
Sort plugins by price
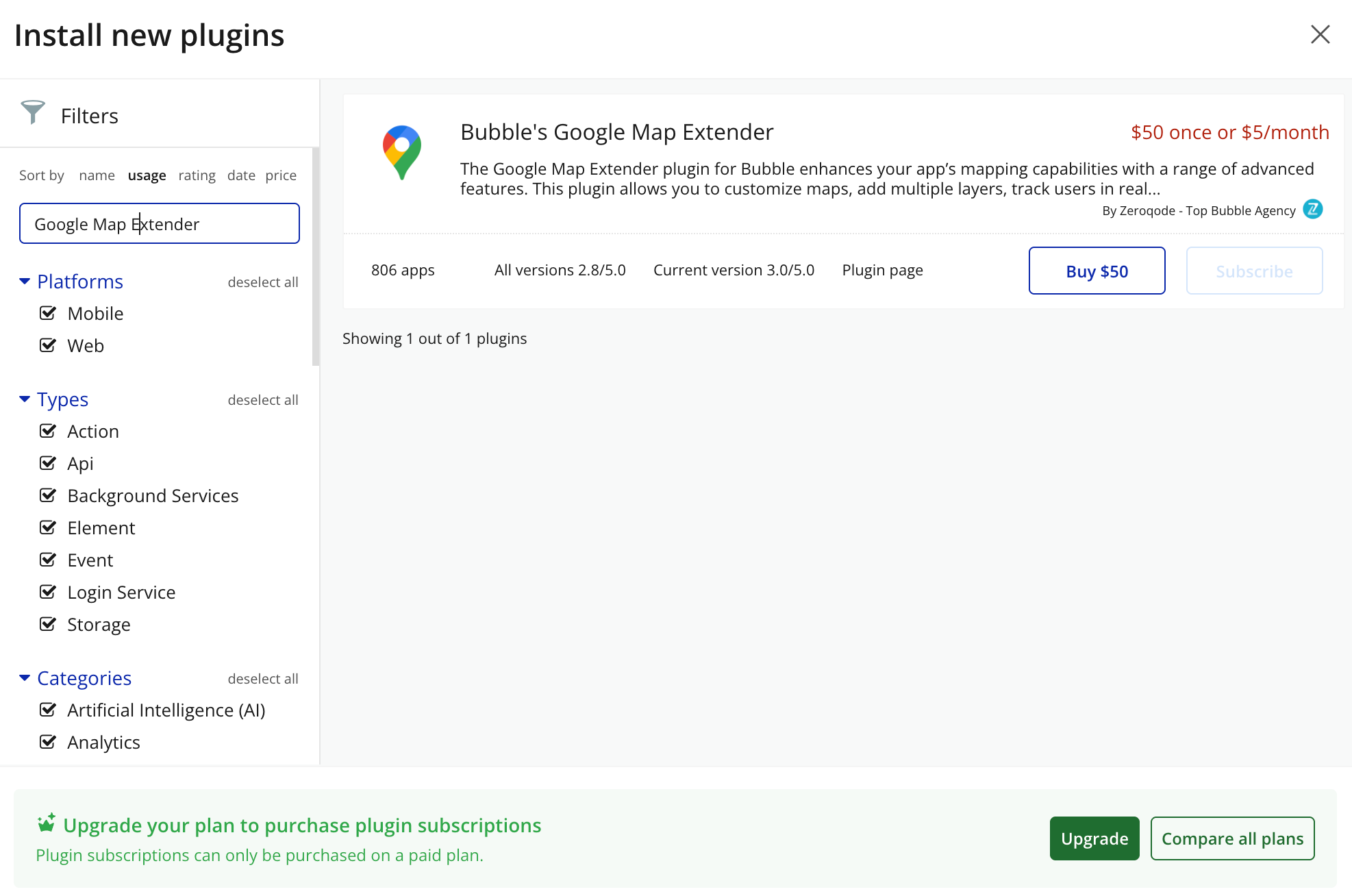coord(281,175)
